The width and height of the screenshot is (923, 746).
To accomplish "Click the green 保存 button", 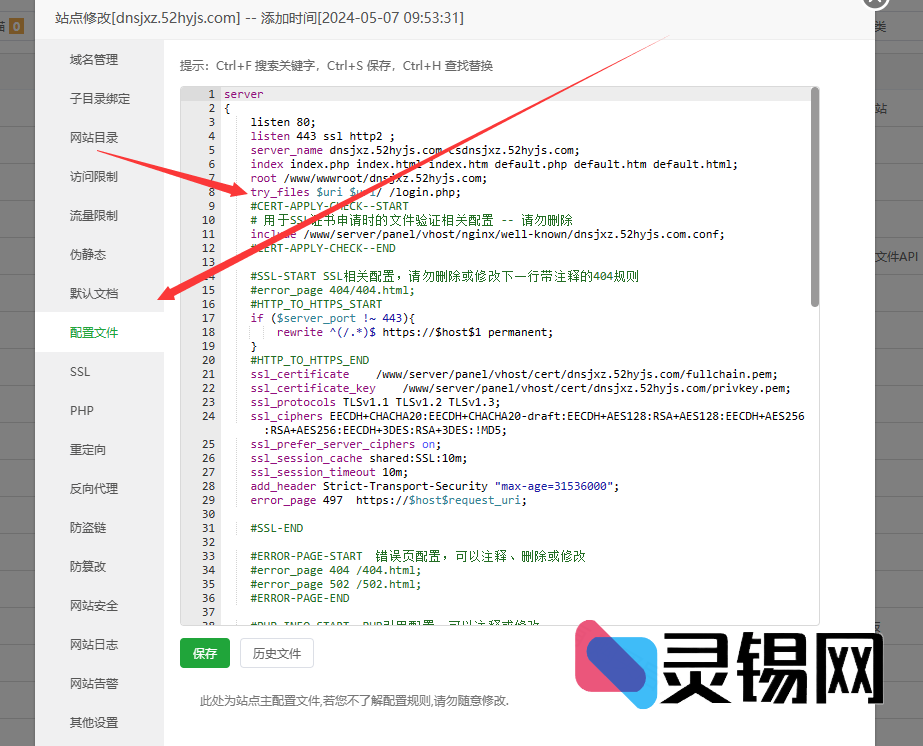I will 205,653.
